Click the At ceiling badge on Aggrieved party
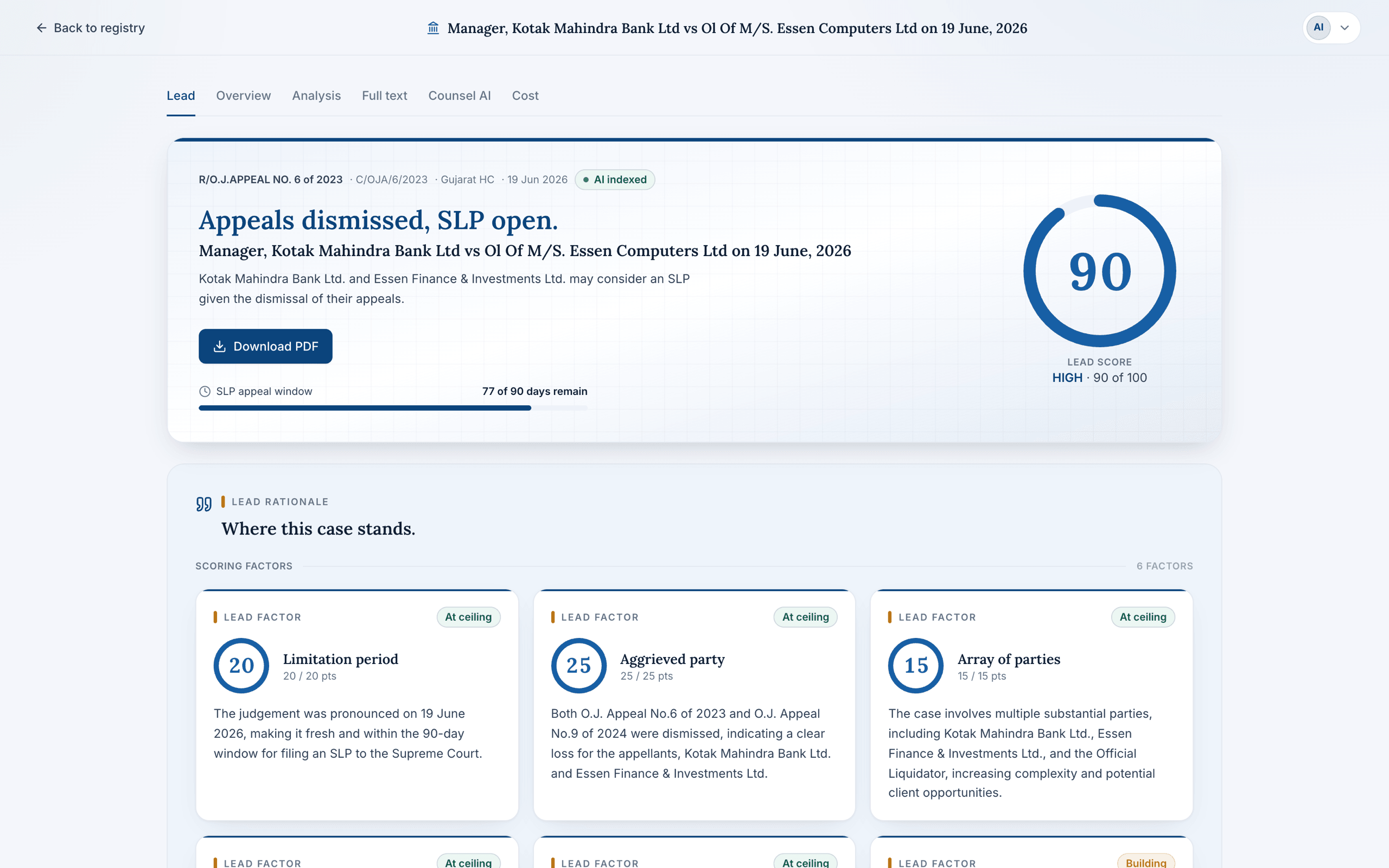This screenshot has width=1389, height=868. tap(805, 617)
